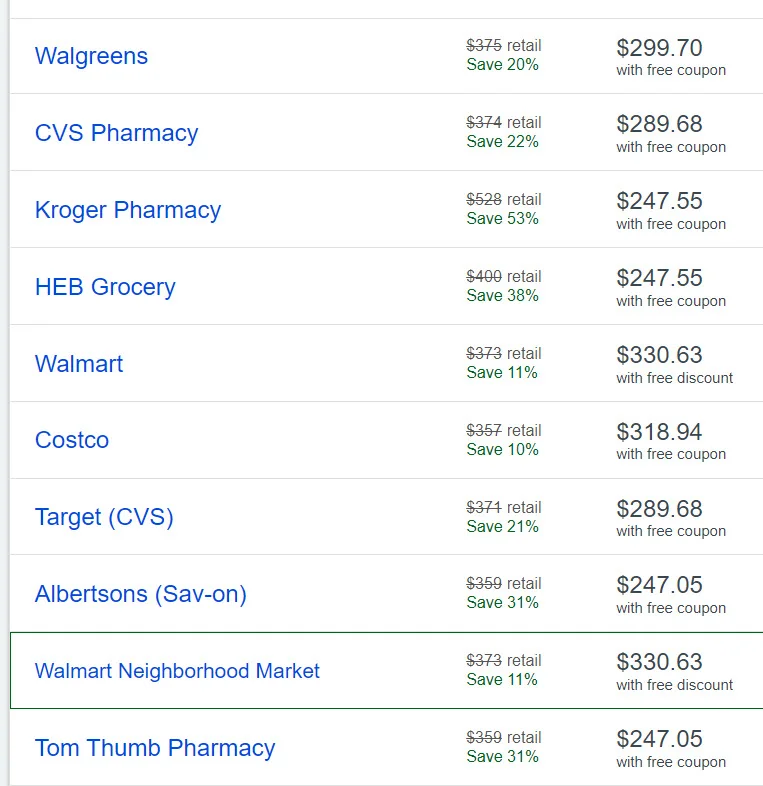Screen dimensions: 763x786
Task: Select Kroger Pharmacy from the list
Action: [x=127, y=210]
